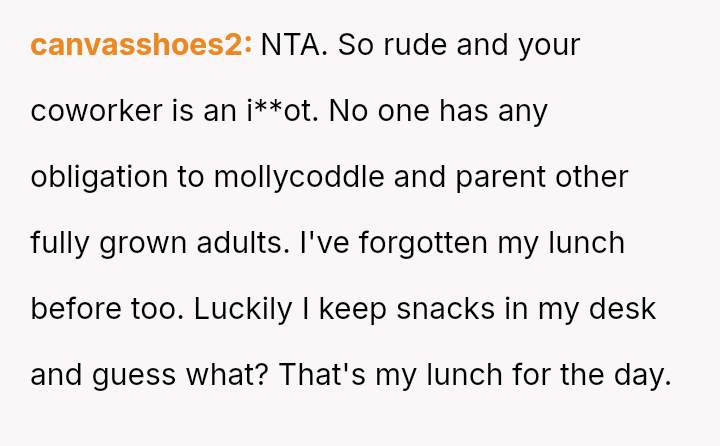
Task: Click the word "grown" in the comment
Action: click(142, 243)
